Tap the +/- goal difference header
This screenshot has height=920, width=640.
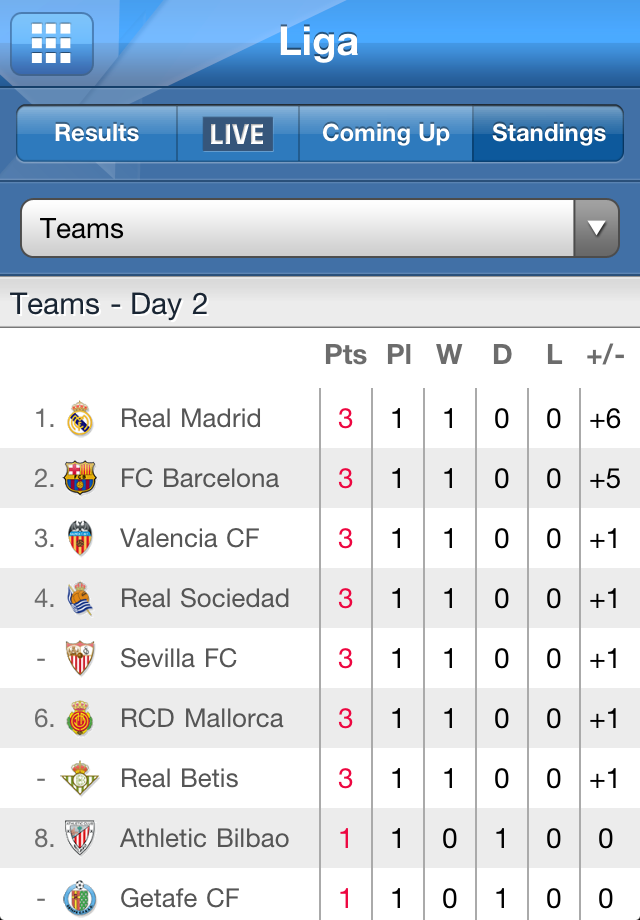[x=605, y=356]
